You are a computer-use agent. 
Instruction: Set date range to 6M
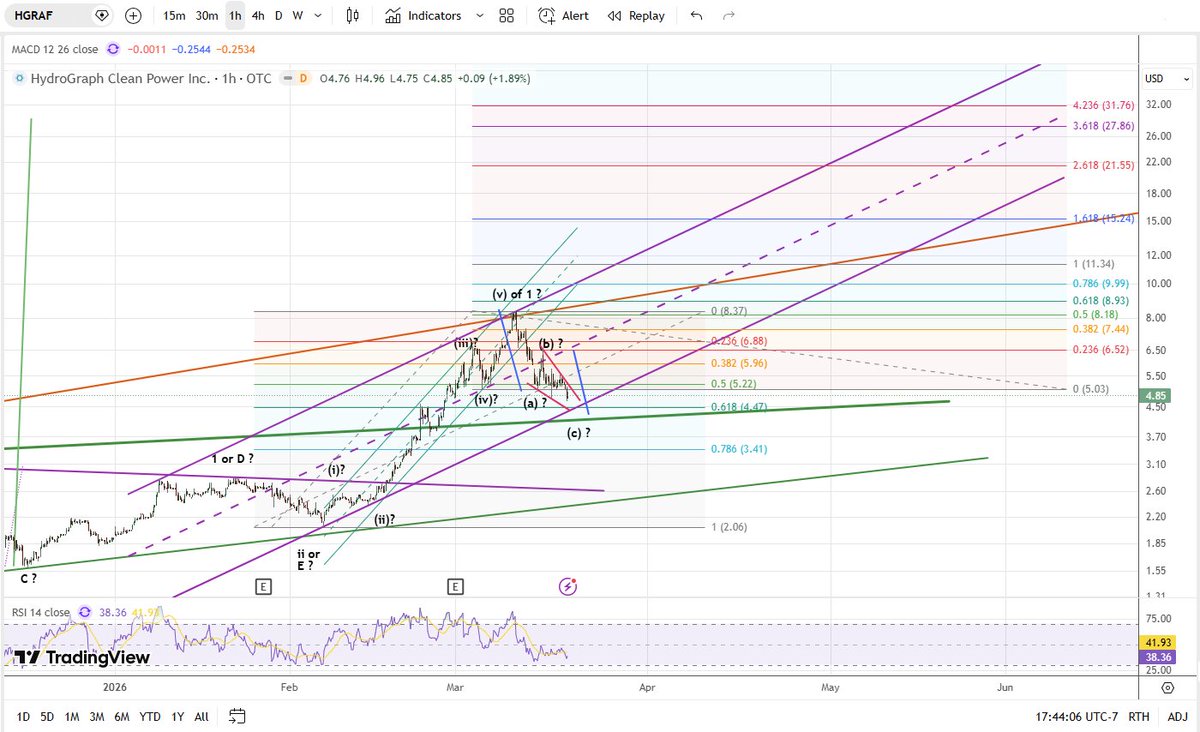point(121,716)
